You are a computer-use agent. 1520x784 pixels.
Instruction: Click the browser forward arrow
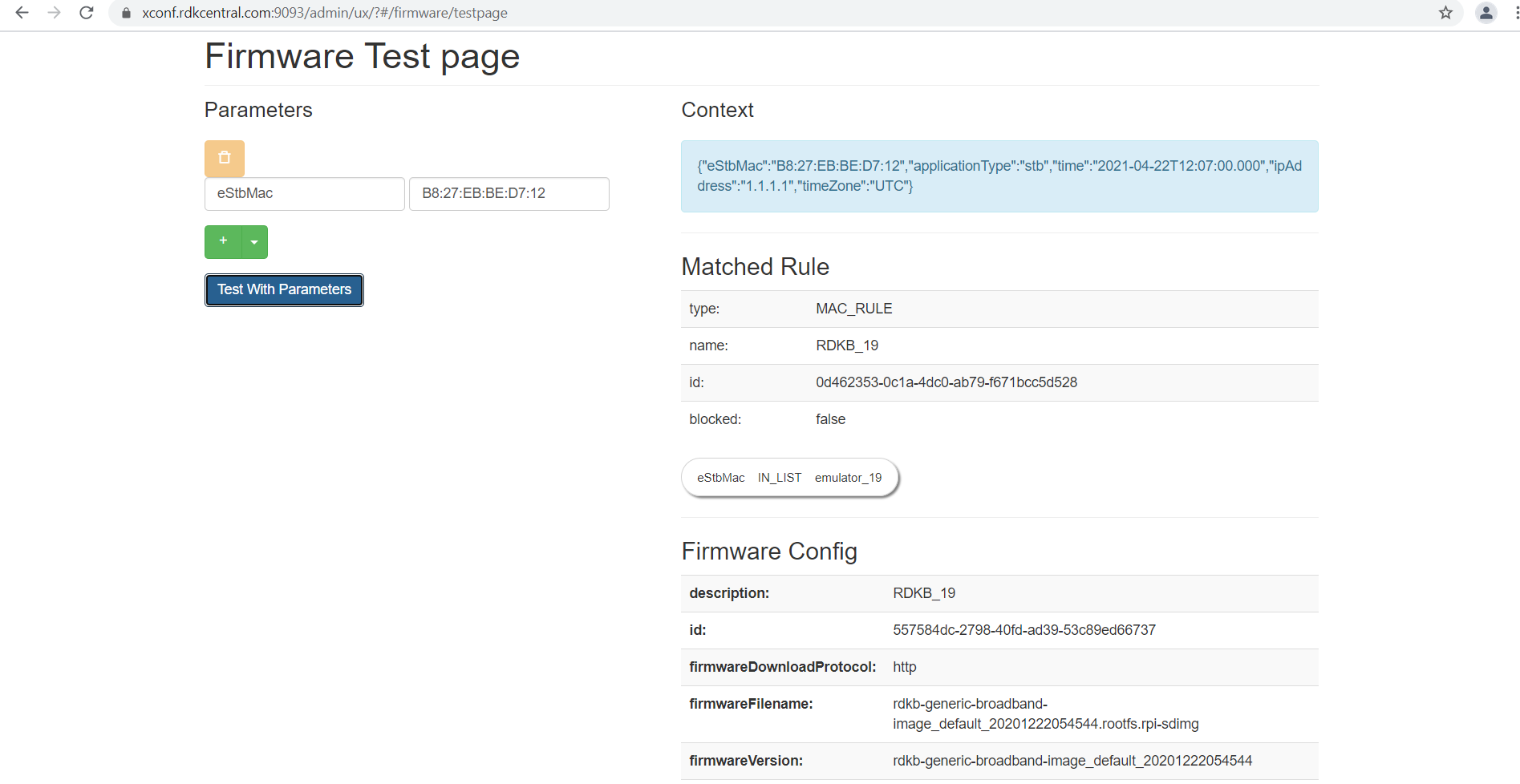tap(54, 13)
